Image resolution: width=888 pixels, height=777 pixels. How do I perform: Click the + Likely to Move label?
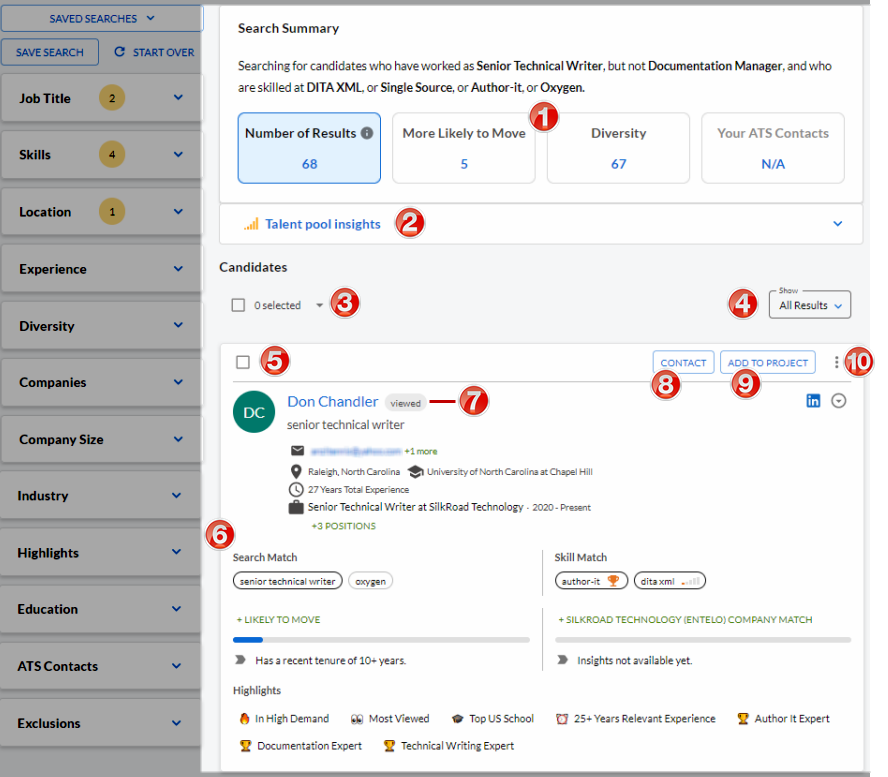click(x=278, y=620)
